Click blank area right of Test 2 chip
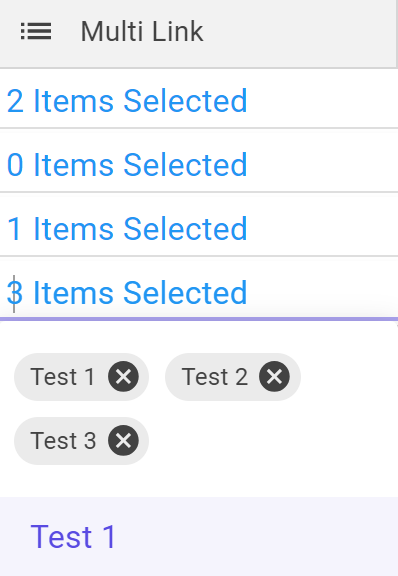Screen dimensions: 398x576 point(348,377)
